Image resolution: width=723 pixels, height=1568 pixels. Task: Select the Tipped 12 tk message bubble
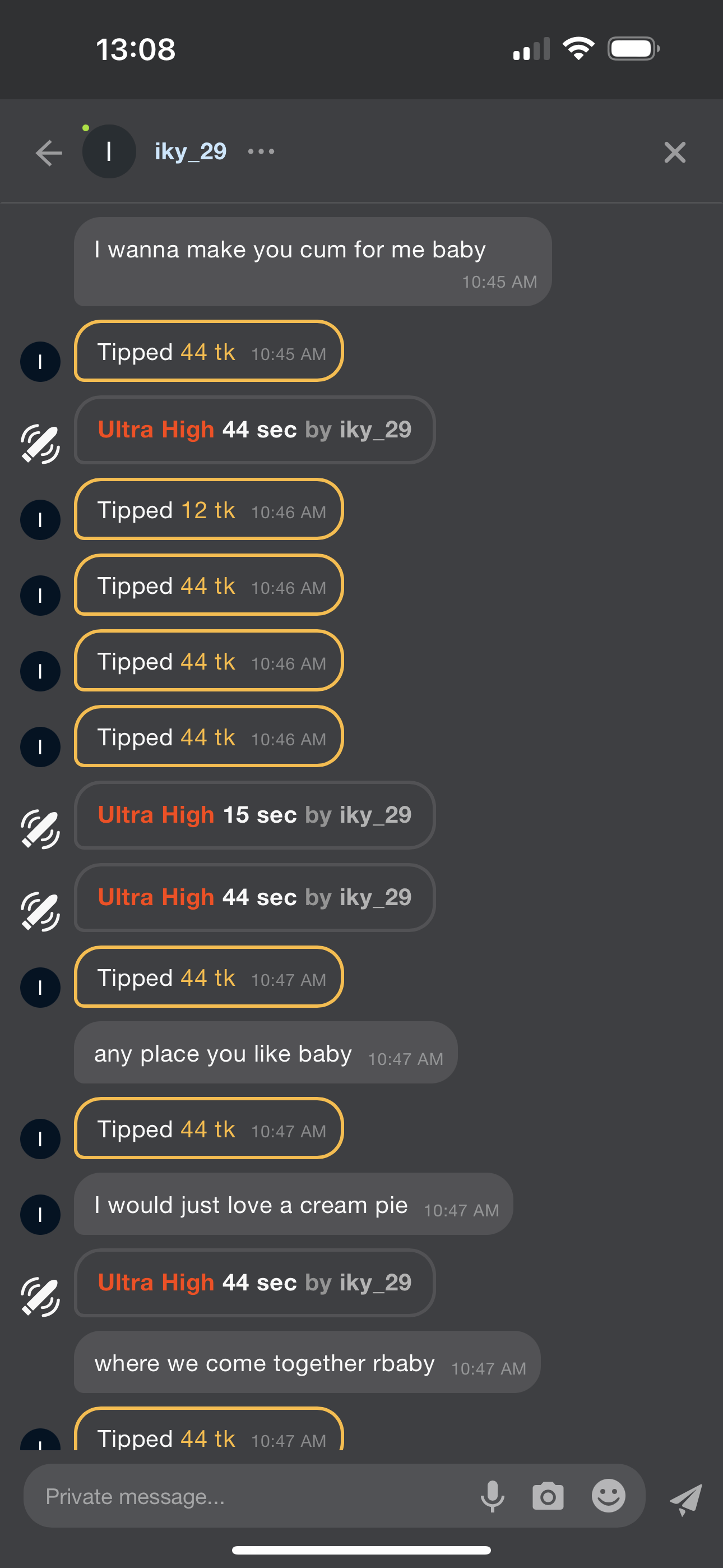click(x=208, y=509)
